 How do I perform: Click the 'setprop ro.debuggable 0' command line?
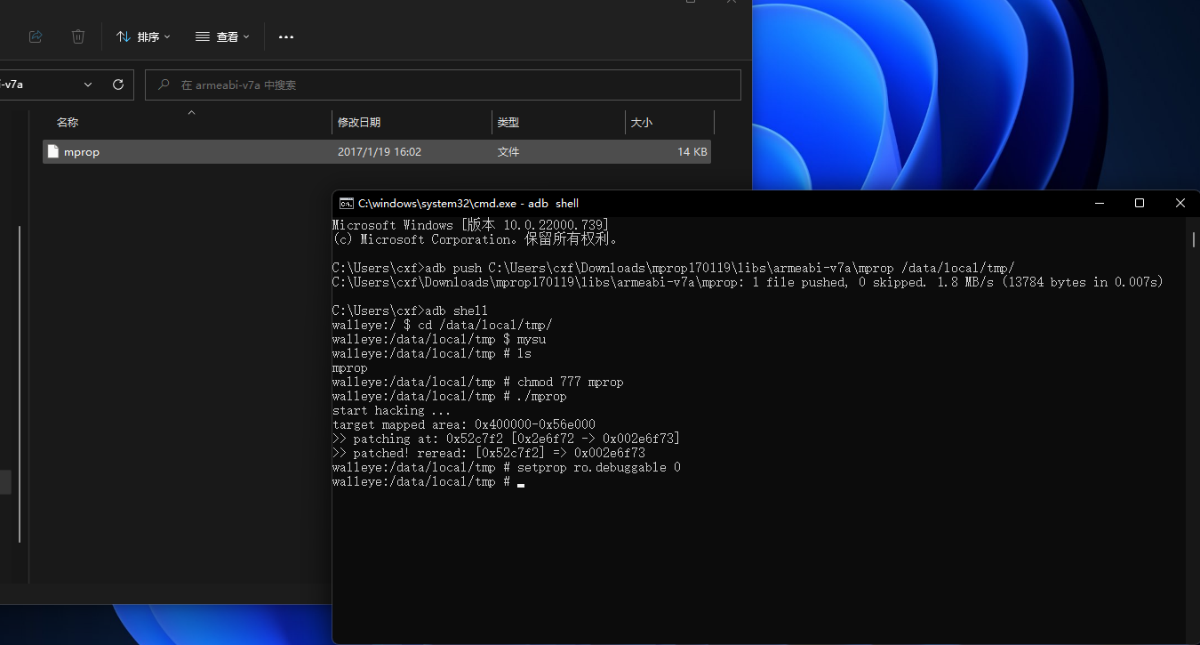click(506, 467)
